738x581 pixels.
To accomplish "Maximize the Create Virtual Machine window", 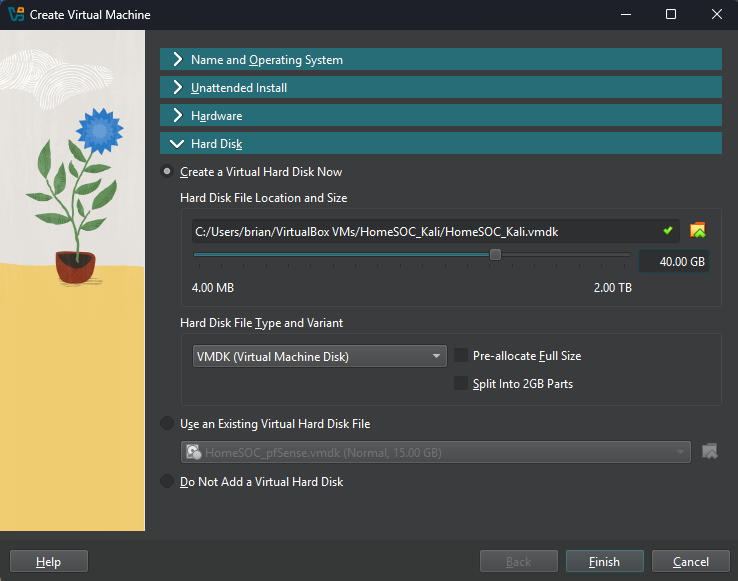I will tap(670, 15).
